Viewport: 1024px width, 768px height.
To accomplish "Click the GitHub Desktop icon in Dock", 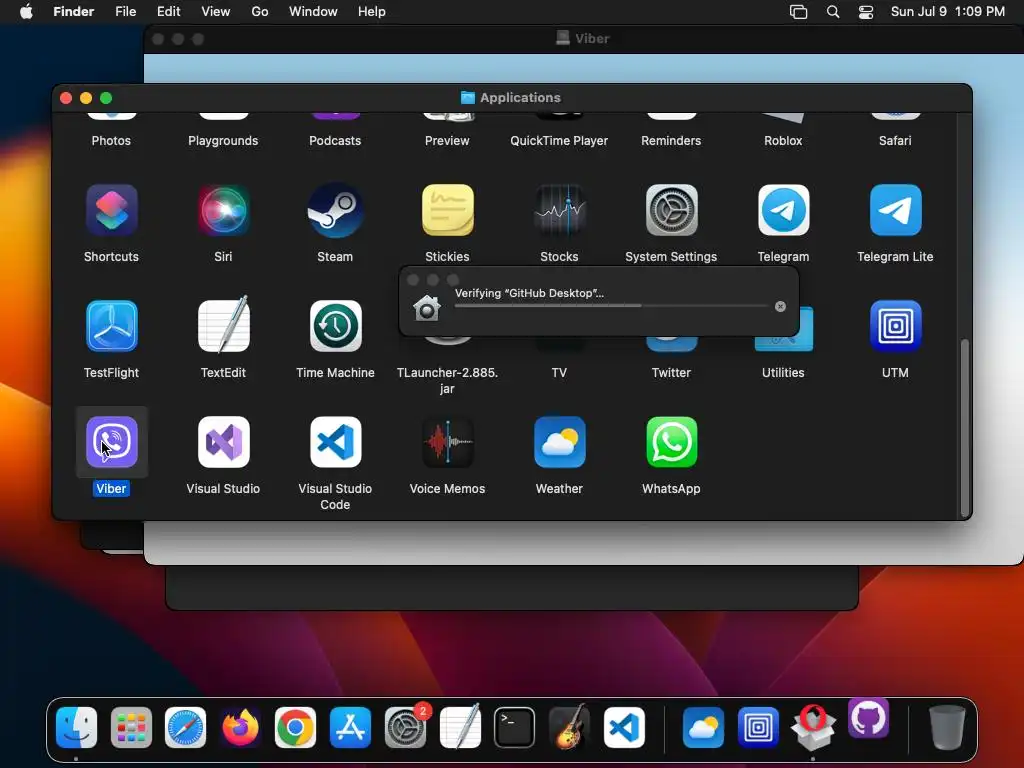I will click(x=868, y=718).
